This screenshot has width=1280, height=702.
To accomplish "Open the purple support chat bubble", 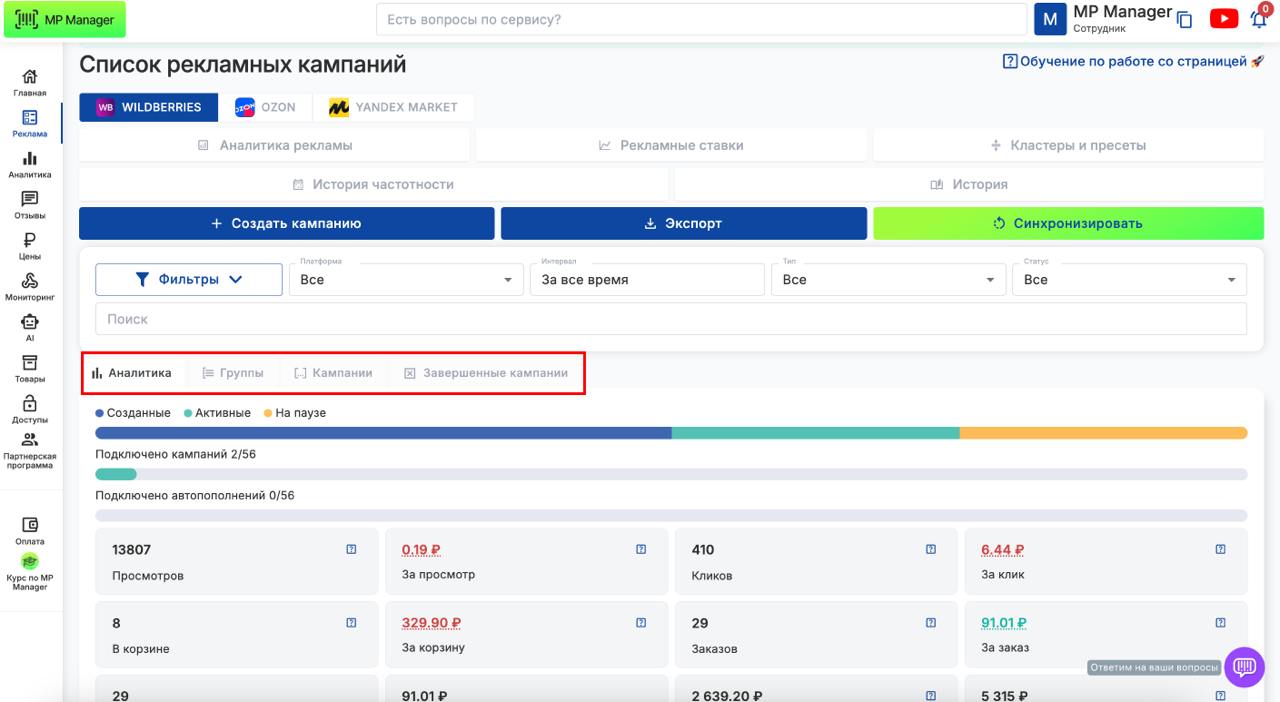I will [x=1244, y=666].
